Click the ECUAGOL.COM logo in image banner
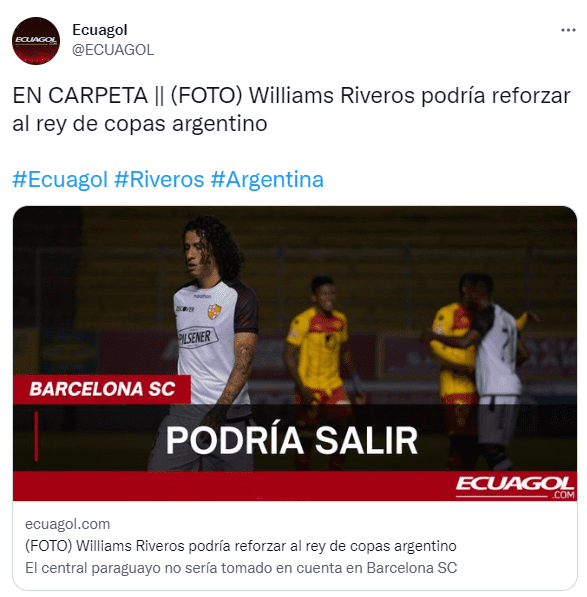Viewport: 587px width, 597px height. point(515,487)
